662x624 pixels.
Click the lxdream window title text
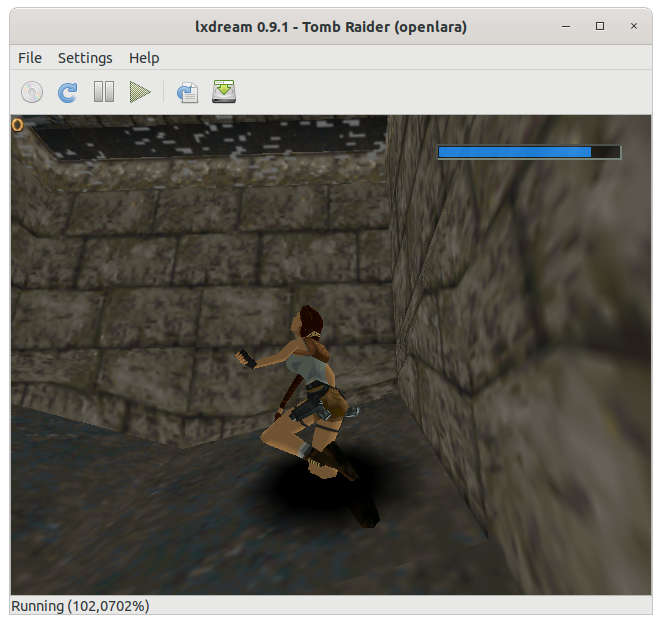(331, 27)
